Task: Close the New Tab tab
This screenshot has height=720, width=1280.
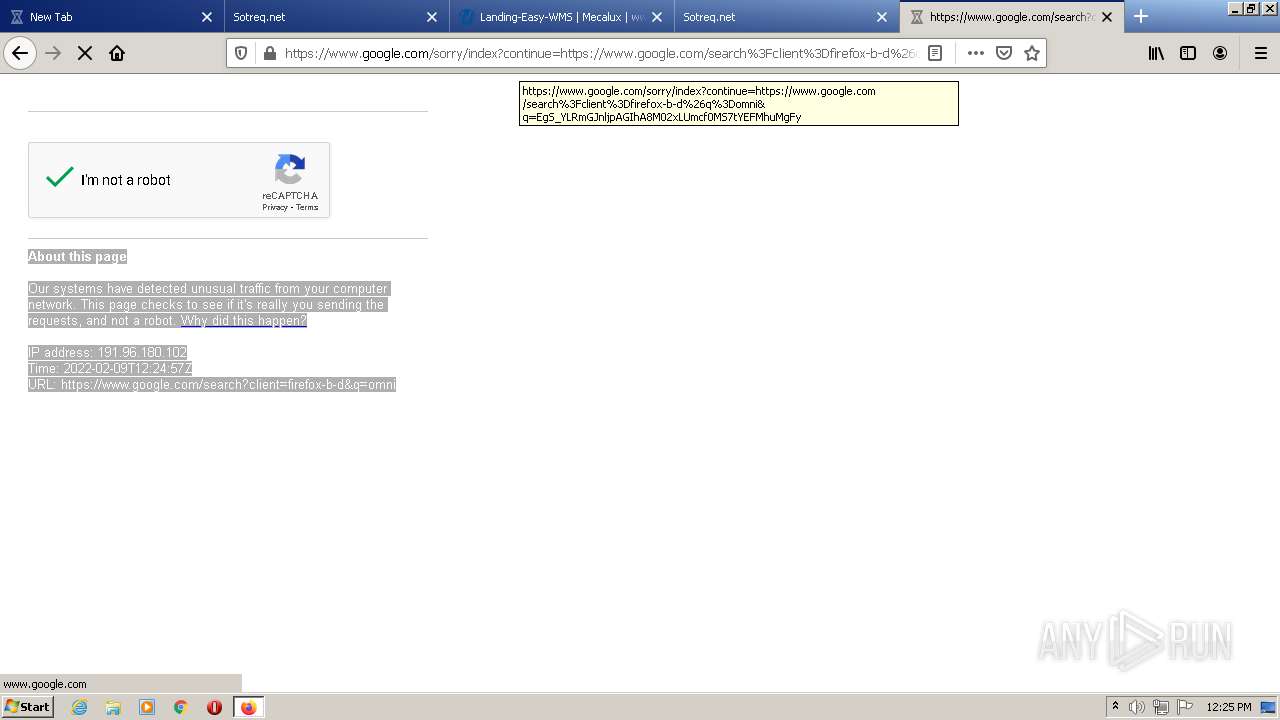Action: point(207,17)
